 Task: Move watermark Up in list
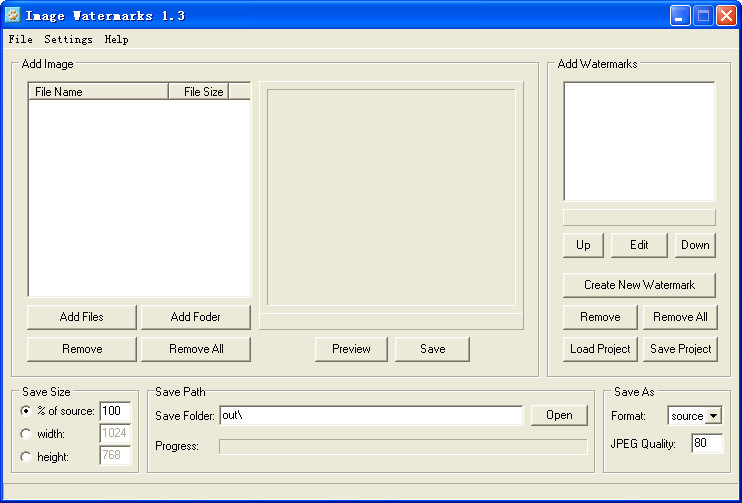point(583,245)
